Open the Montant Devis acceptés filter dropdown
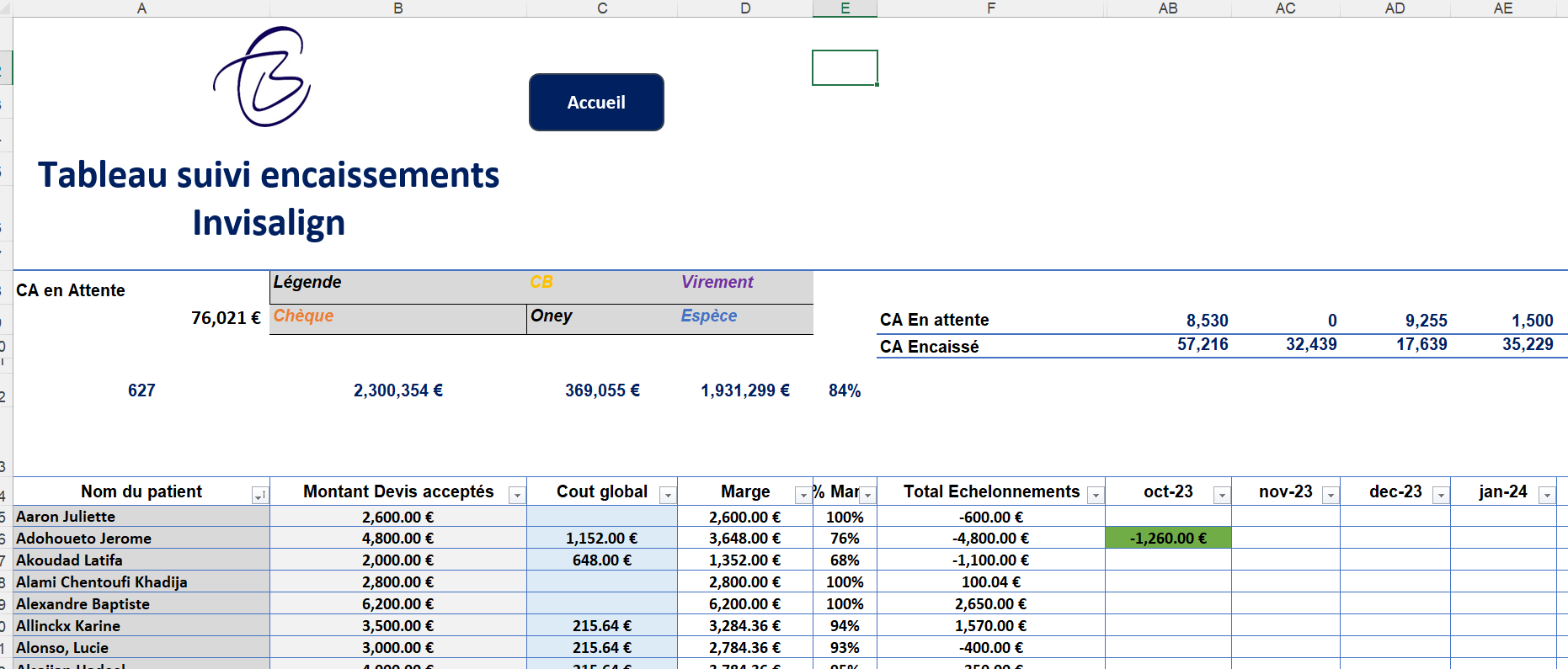1568x669 pixels. (517, 496)
